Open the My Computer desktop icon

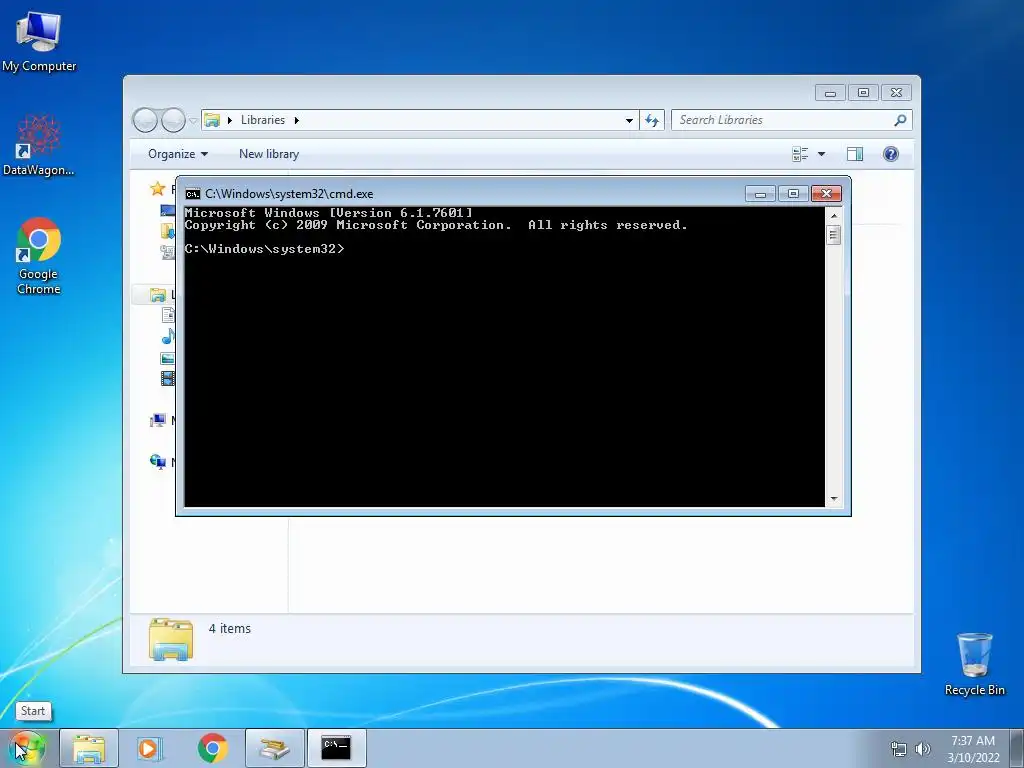(x=39, y=40)
